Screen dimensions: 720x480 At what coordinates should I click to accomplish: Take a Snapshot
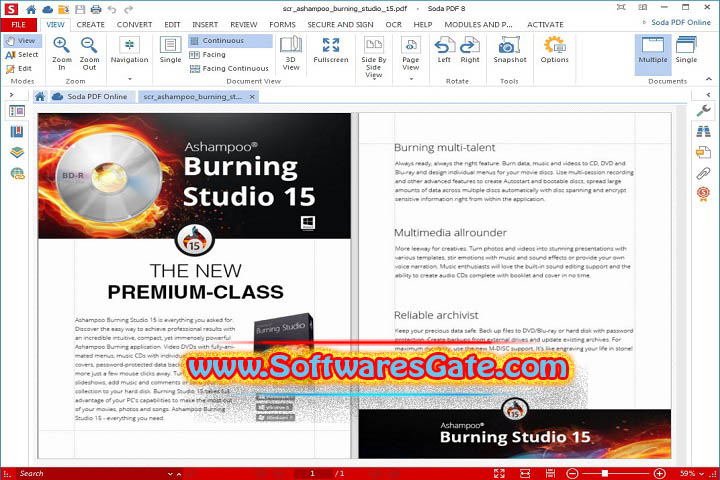pyautogui.click(x=510, y=50)
